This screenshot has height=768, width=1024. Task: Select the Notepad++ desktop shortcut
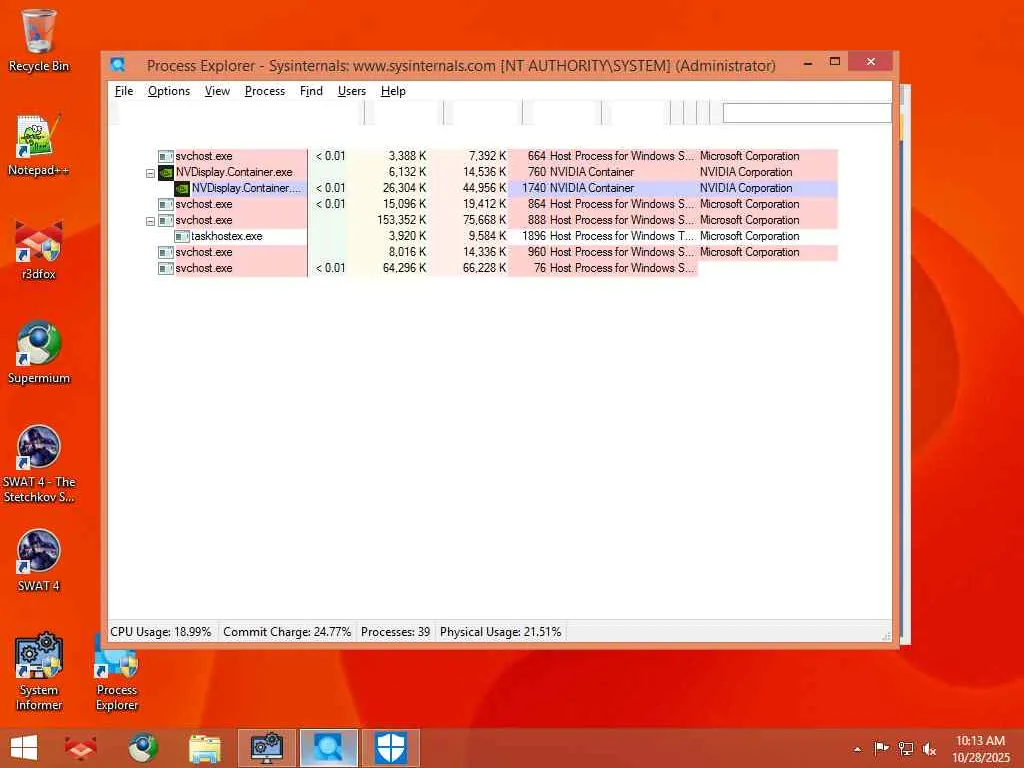tap(39, 145)
